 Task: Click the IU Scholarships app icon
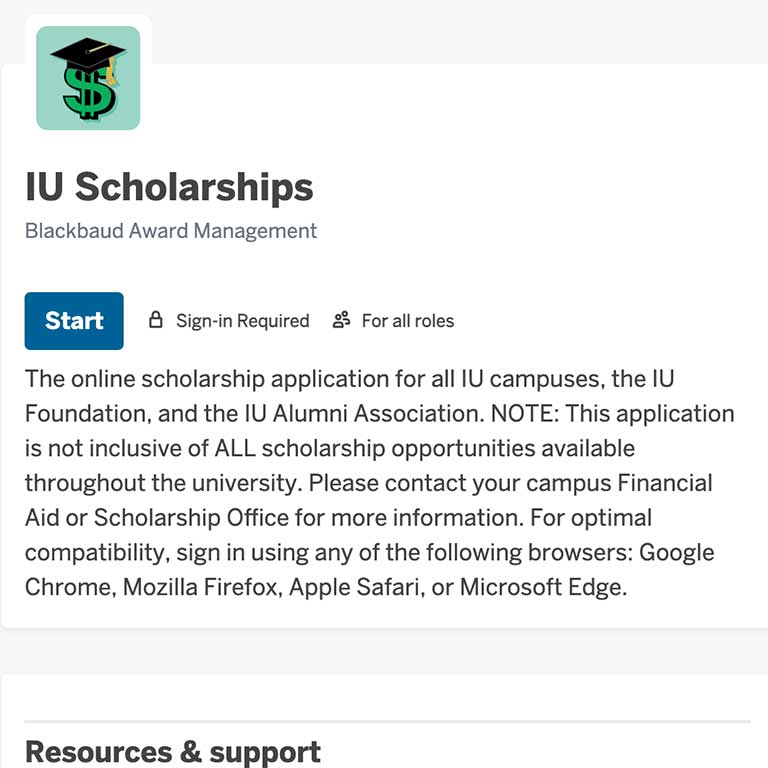pyautogui.click(x=88, y=78)
